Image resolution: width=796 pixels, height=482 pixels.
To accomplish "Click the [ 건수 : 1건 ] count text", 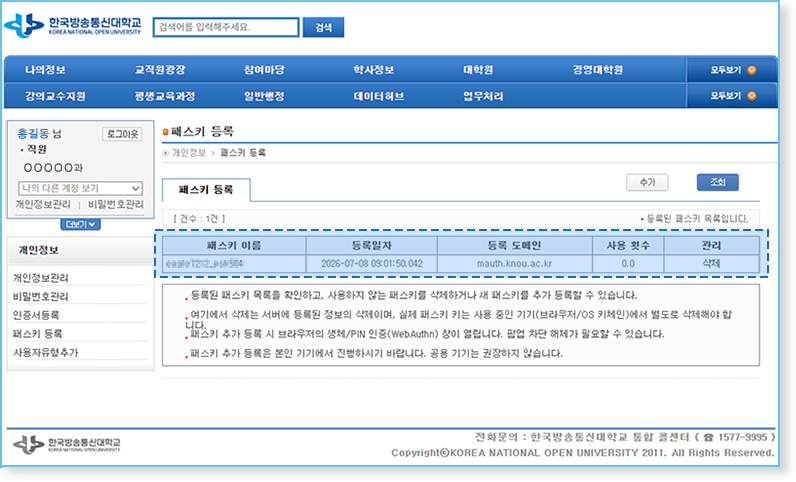I will point(199,219).
